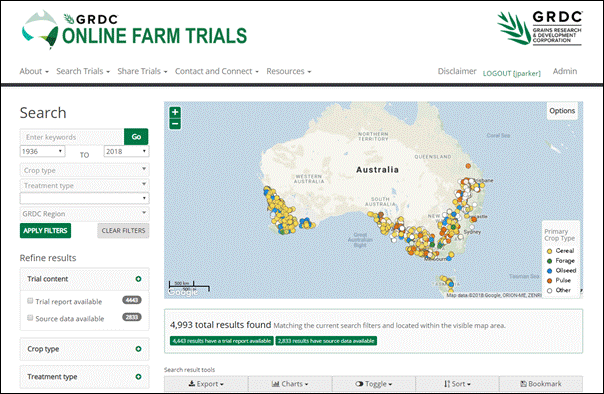Expand the Trial content panel
Image resolution: width=604 pixels, height=394 pixels.
[x=138, y=279]
